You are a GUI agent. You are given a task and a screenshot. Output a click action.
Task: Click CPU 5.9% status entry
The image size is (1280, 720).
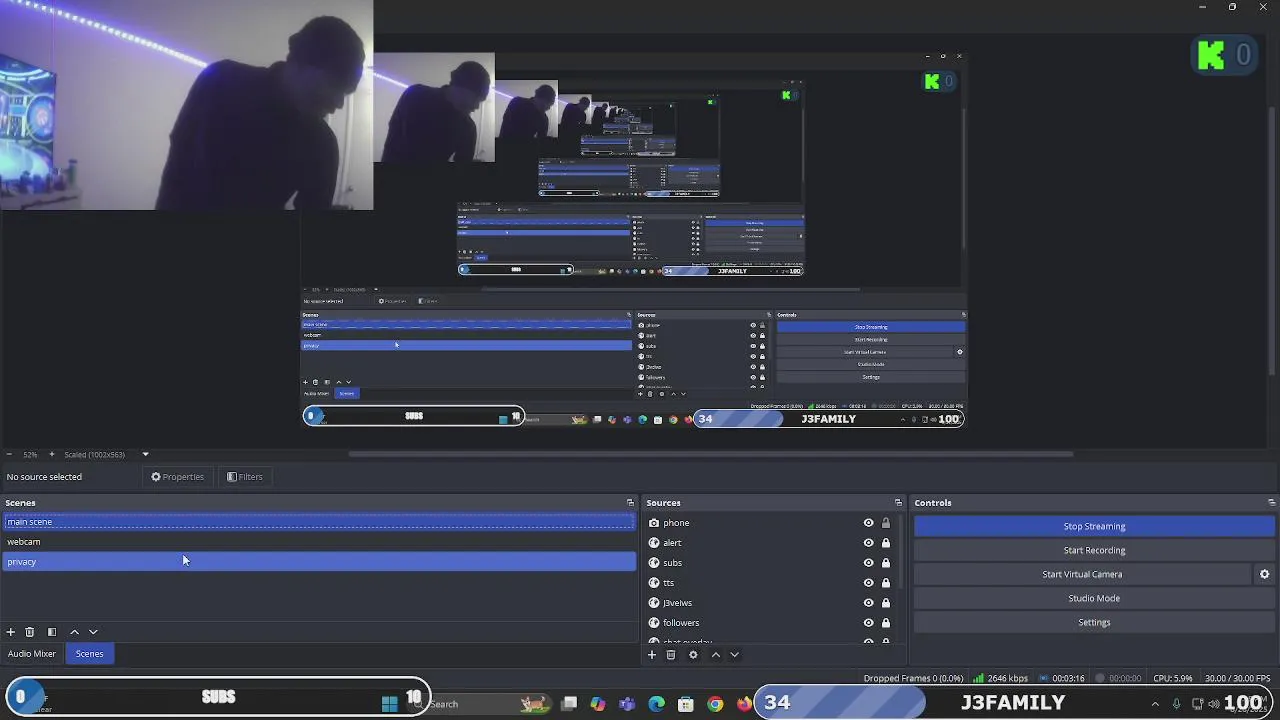coord(1173,679)
